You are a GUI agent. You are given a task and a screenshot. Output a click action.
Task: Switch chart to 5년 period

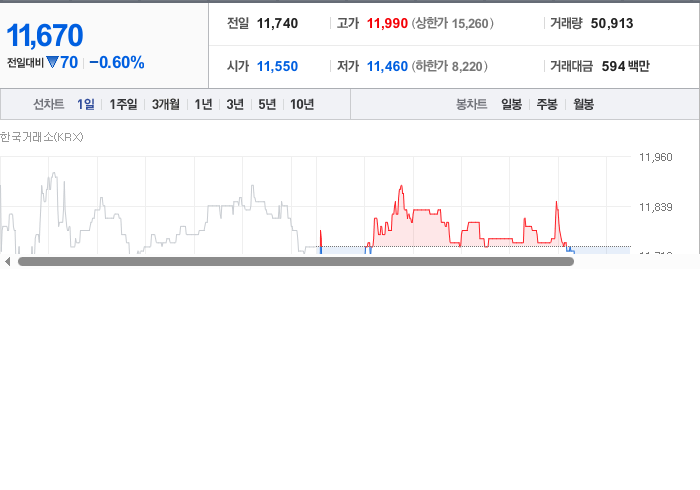[267, 104]
